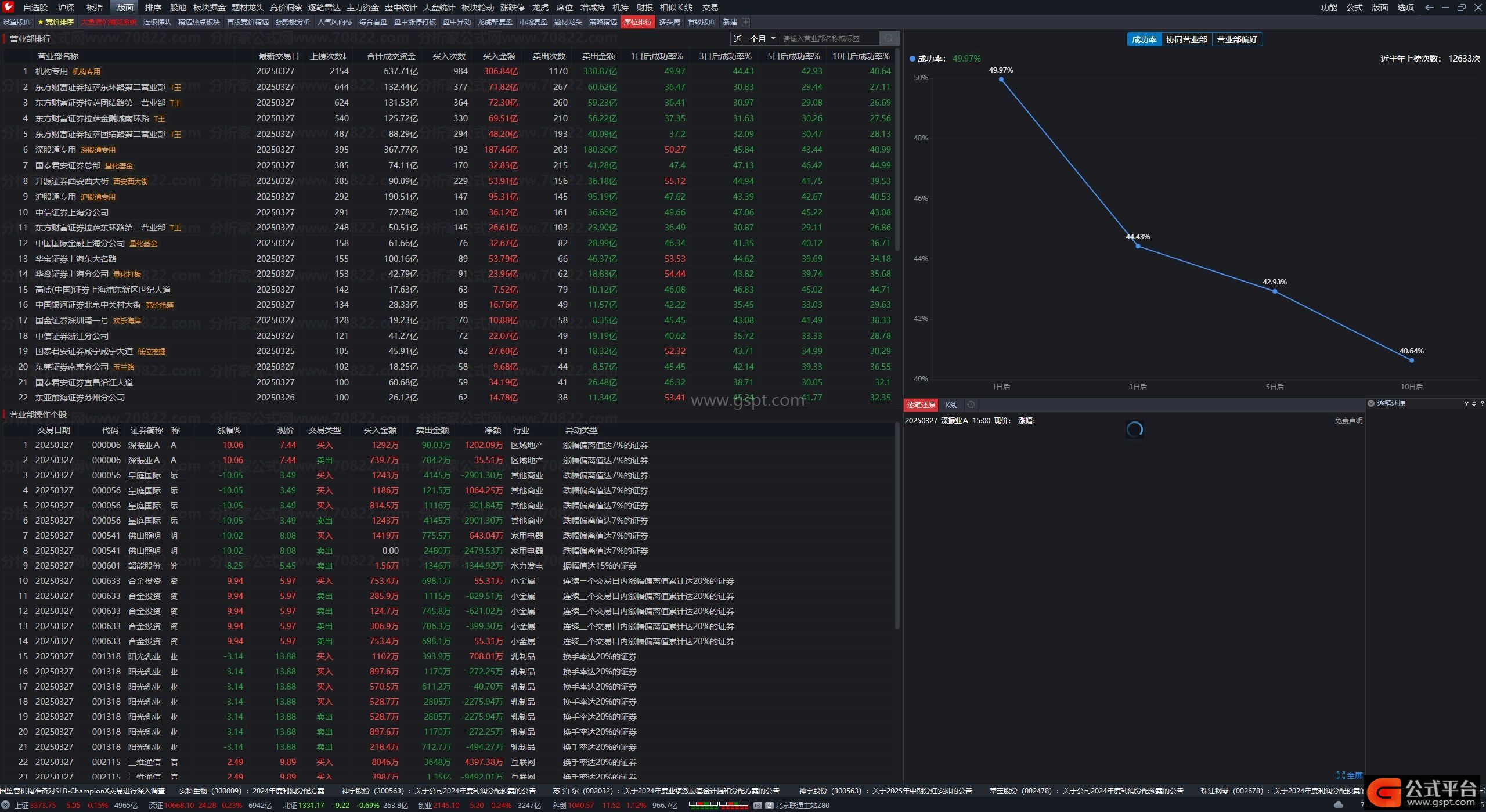The width and height of the screenshot is (1486, 812).
Task: Click the filter funnel in 逐笔还原 panel
Action: tap(1466, 403)
